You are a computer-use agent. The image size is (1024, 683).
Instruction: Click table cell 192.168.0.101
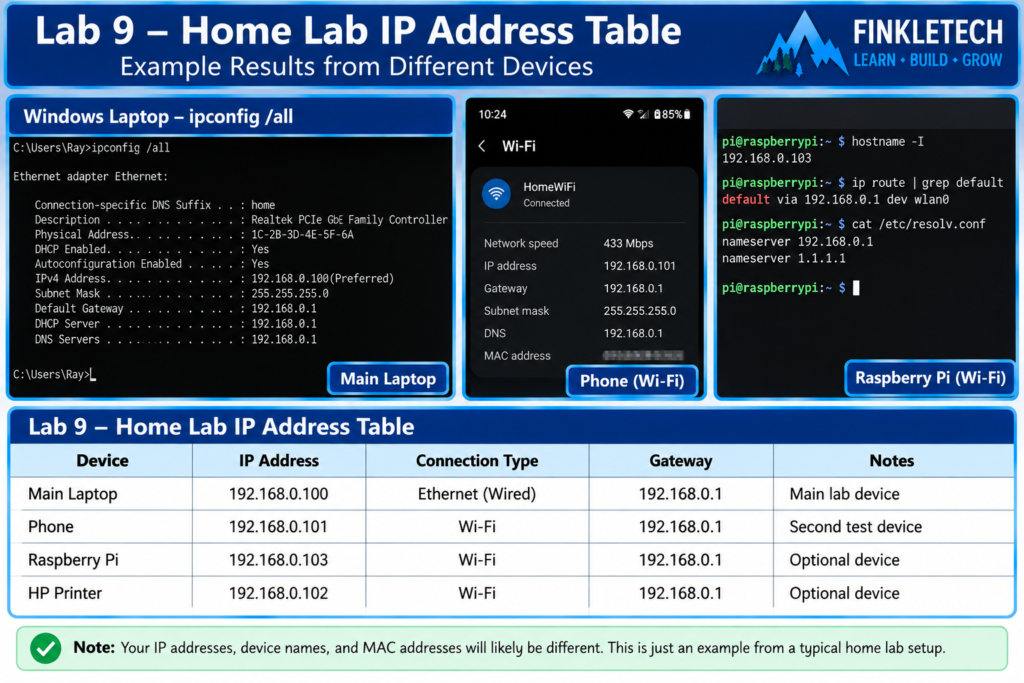pyautogui.click(x=278, y=527)
